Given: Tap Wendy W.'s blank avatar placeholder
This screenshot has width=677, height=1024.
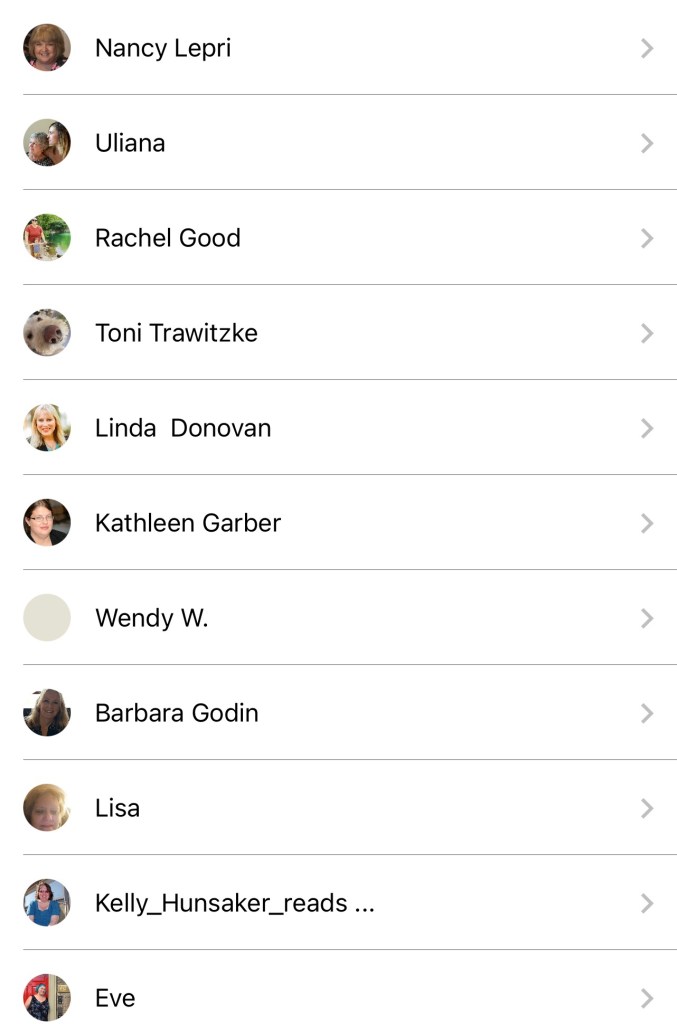Looking at the screenshot, I should point(47,618).
